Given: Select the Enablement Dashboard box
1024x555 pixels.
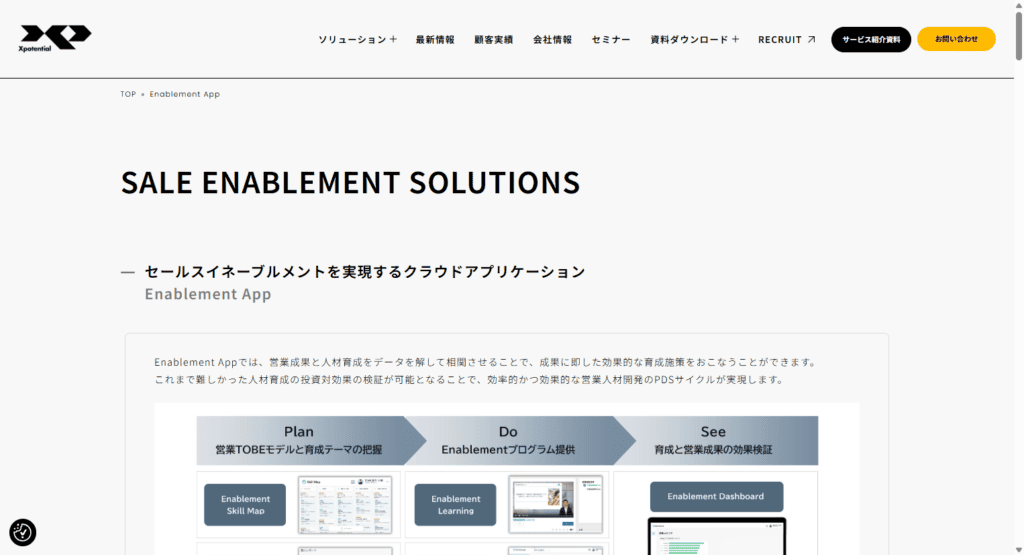Looking at the screenshot, I should [716, 496].
